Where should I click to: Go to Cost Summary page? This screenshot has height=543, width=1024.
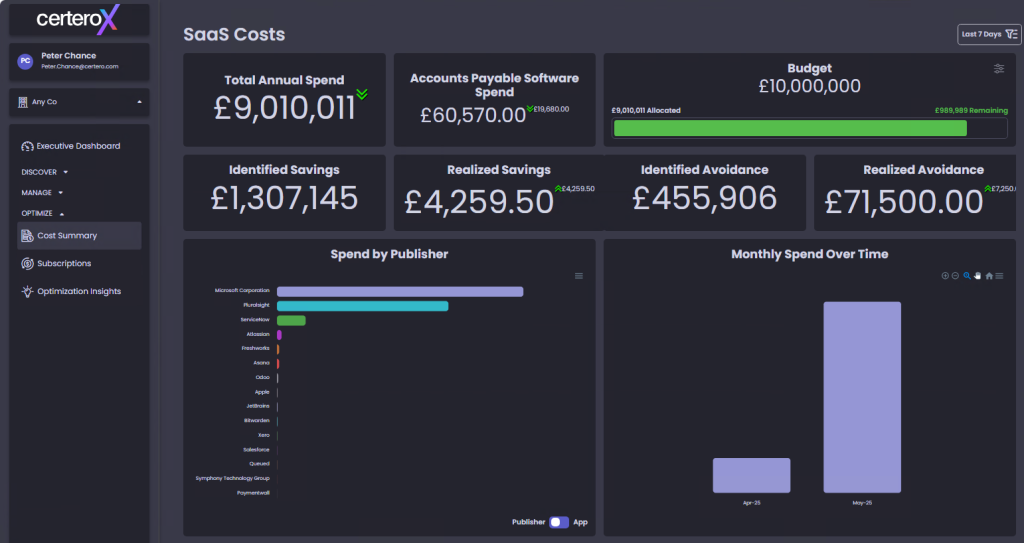[x=79, y=236]
